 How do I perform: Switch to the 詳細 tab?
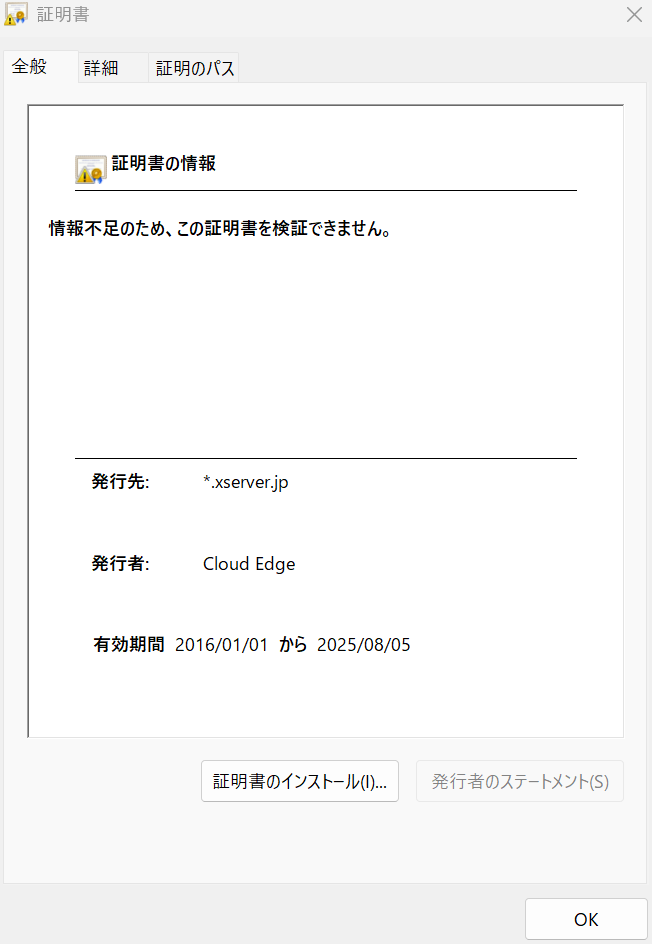pyautogui.click(x=113, y=67)
